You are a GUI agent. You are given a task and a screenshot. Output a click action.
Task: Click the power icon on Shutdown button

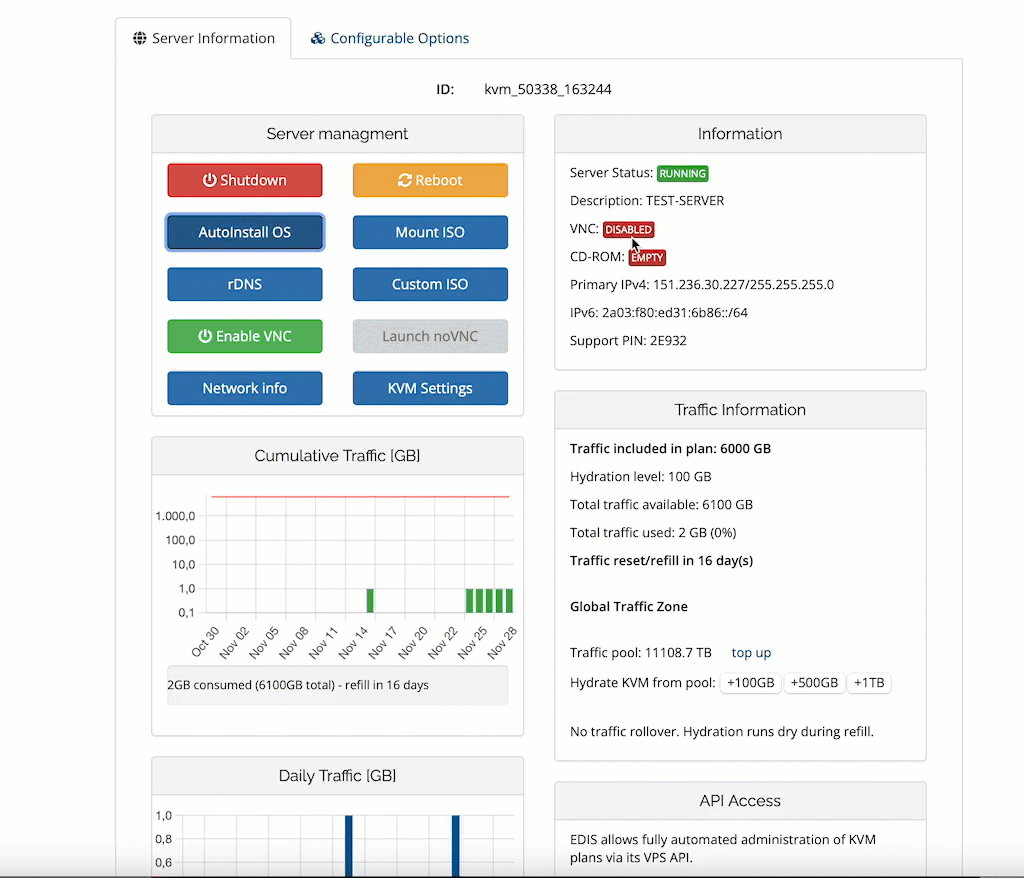(209, 180)
